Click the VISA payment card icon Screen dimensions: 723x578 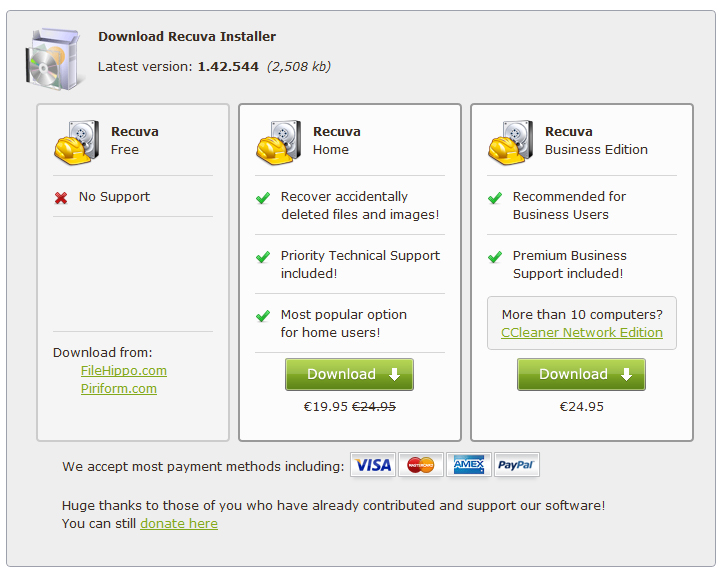tap(373, 465)
